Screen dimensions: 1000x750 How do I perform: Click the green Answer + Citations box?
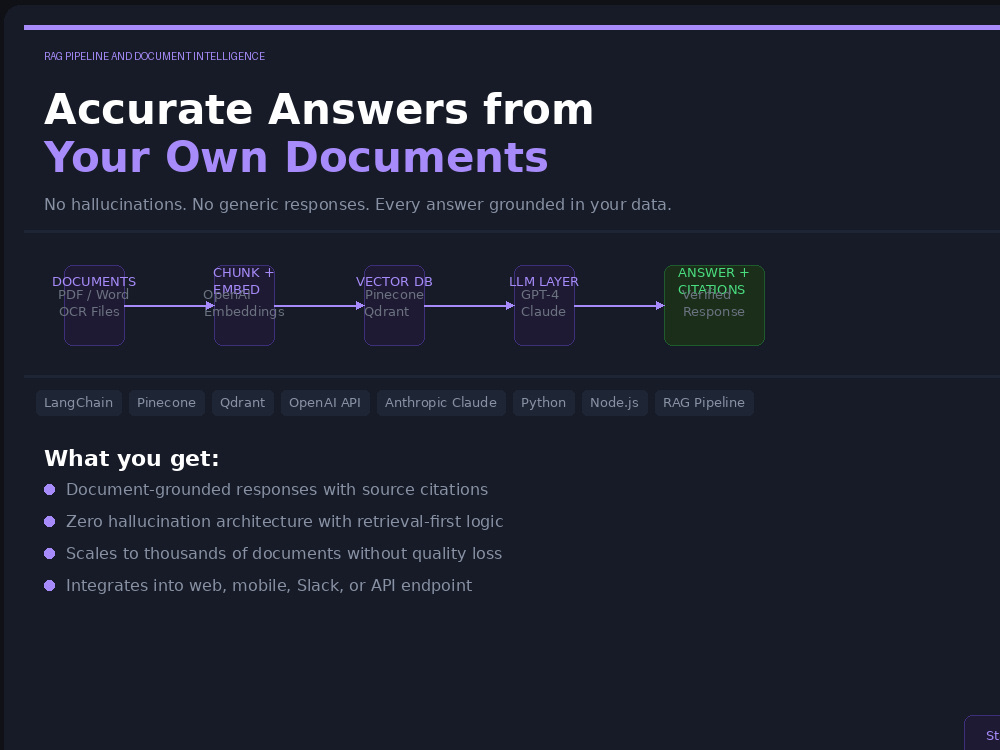click(x=714, y=305)
